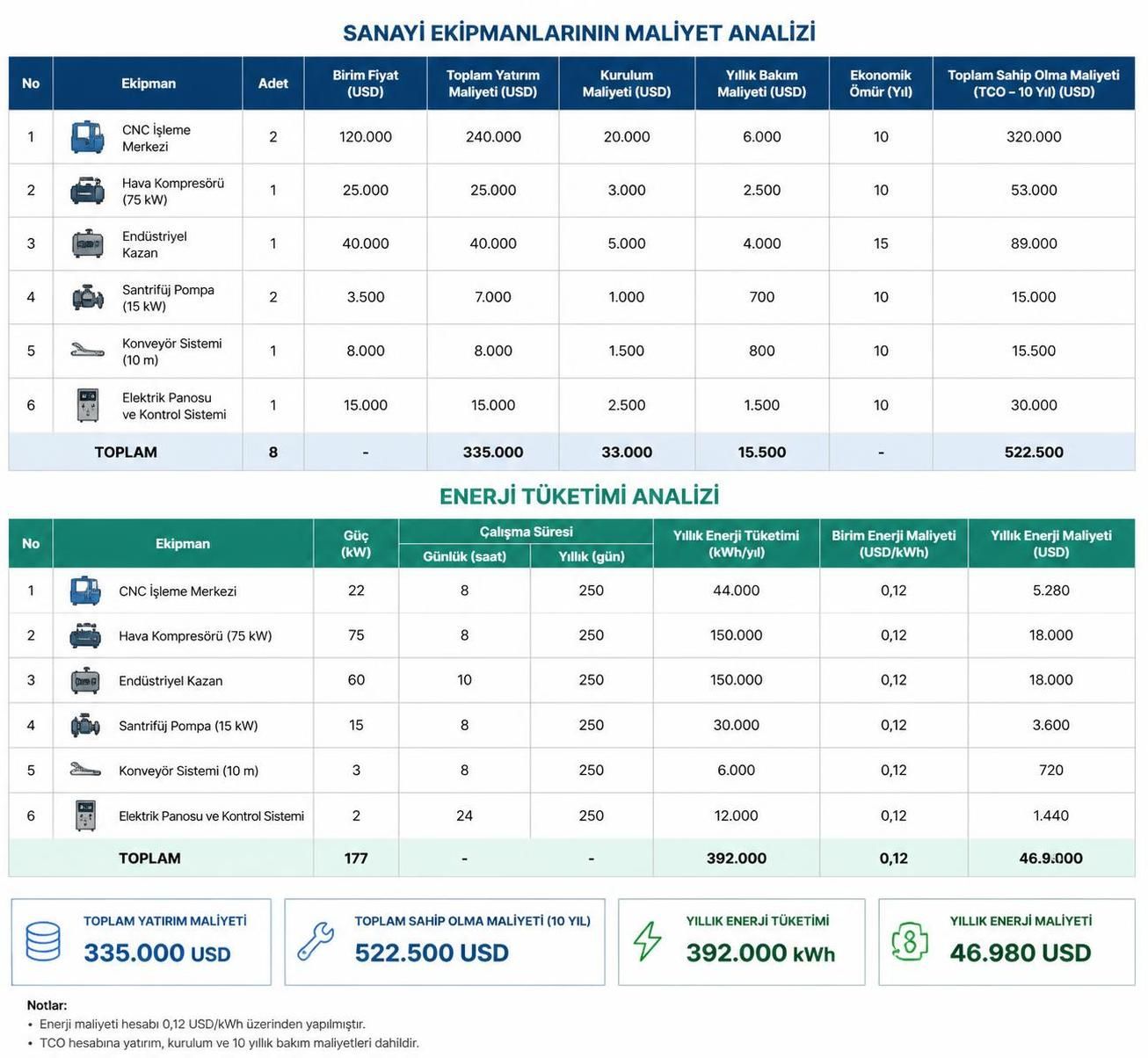This screenshot has height=1058, width=1148.
Task: Click compressor icon in energy consumption table
Action: [85, 635]
